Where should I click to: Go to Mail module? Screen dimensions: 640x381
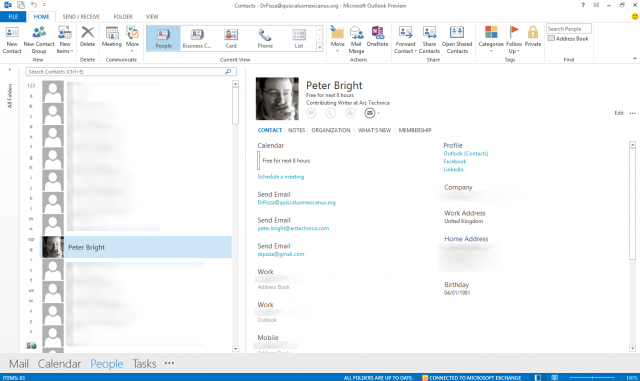coord(19,363)
